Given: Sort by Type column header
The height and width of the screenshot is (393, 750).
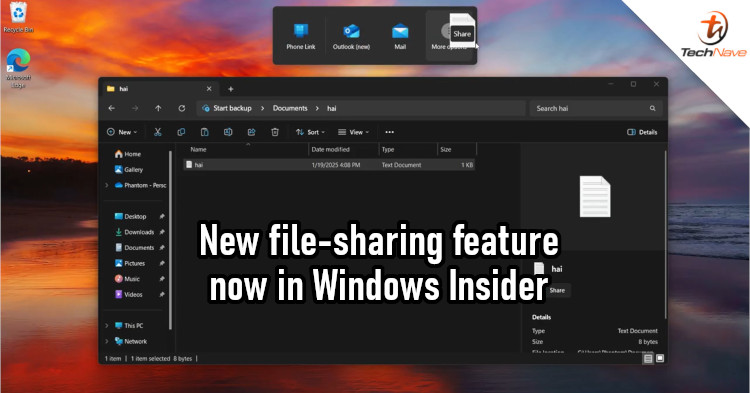Looking at the screenshot, I should pyautogui.click(x=408, y=150).
